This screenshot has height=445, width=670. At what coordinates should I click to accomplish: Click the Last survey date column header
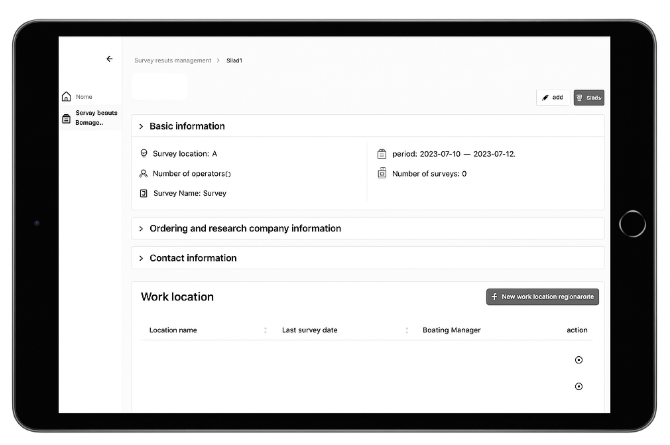point(310,330)
